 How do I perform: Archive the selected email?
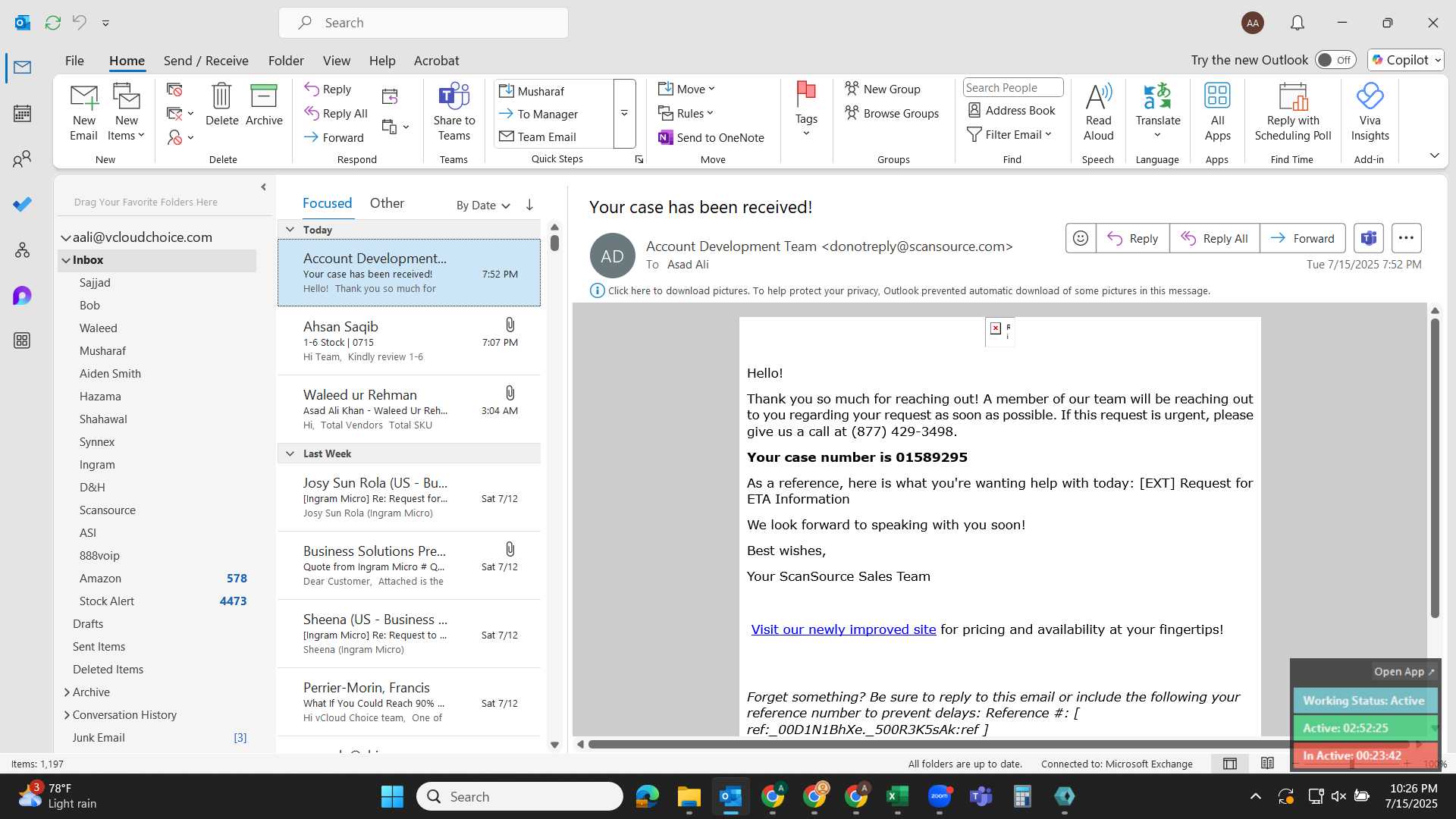click(264, 105)
